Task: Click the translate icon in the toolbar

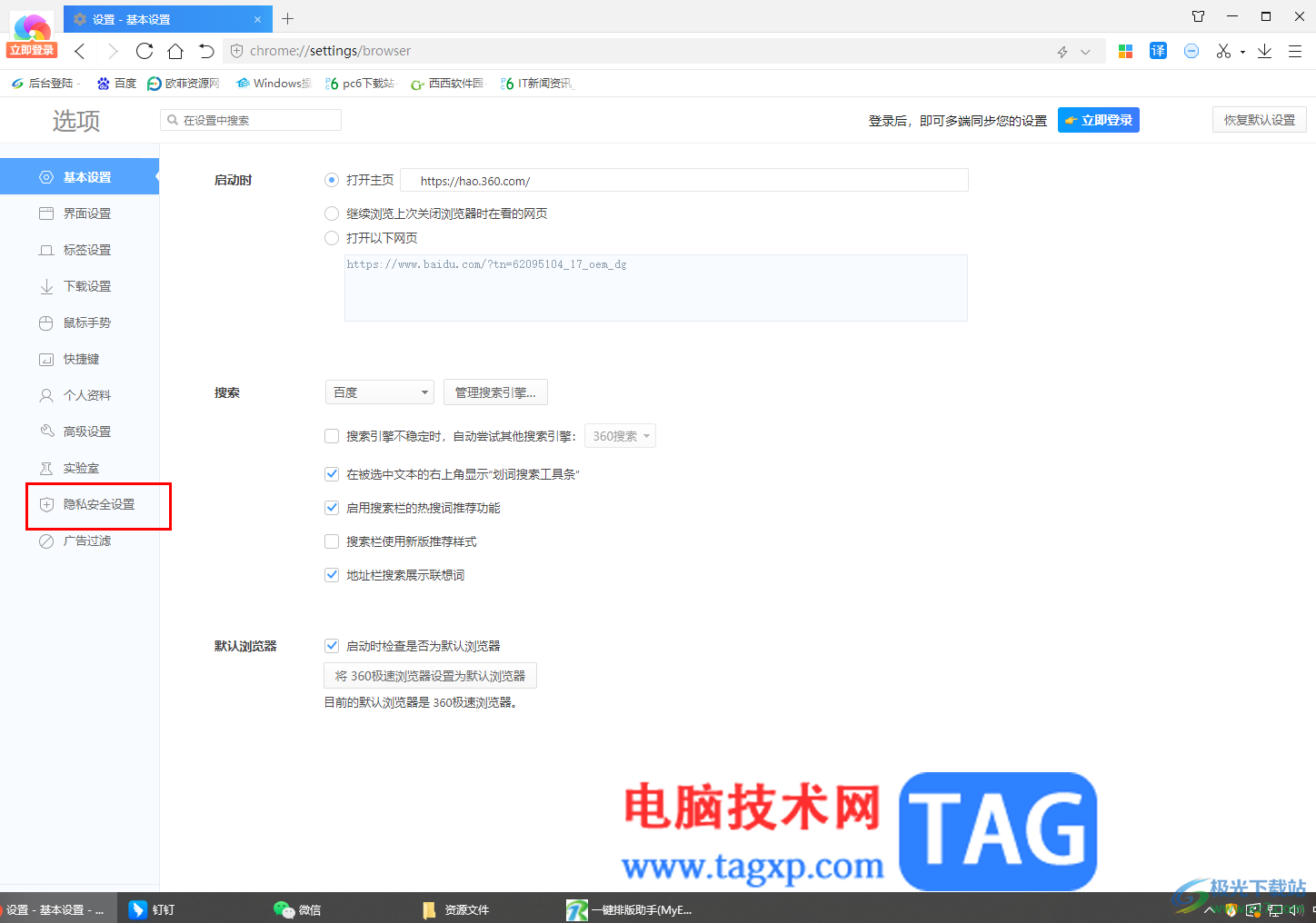Action: 1158,51
